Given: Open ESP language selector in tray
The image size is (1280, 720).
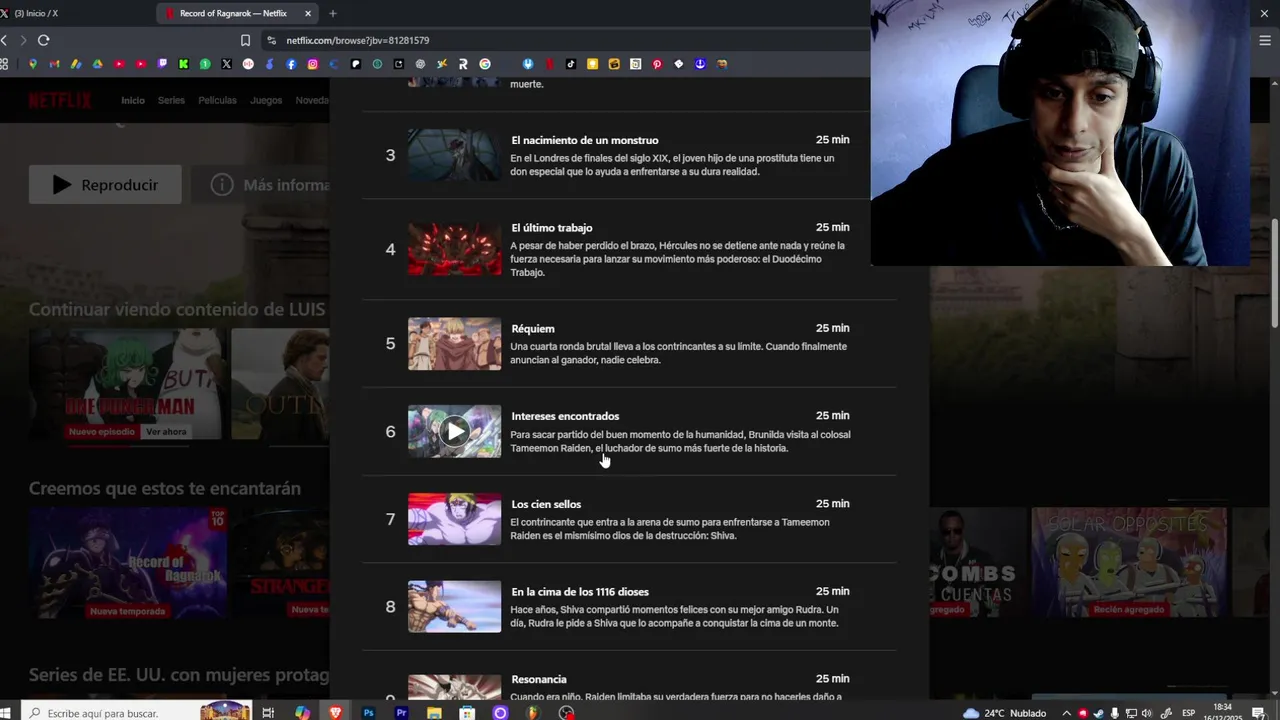Looking at the screenshot, I should tap(1189, 713).
